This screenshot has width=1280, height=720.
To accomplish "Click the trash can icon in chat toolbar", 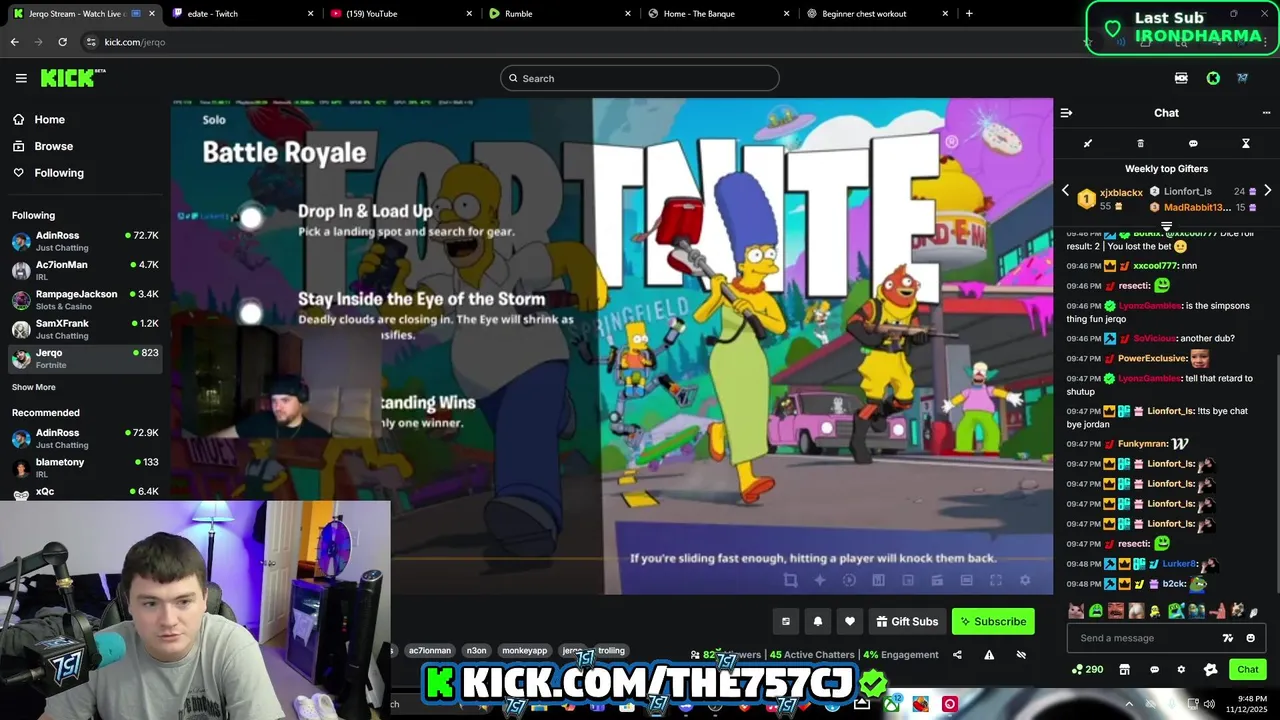I will tap(1140, 144).
